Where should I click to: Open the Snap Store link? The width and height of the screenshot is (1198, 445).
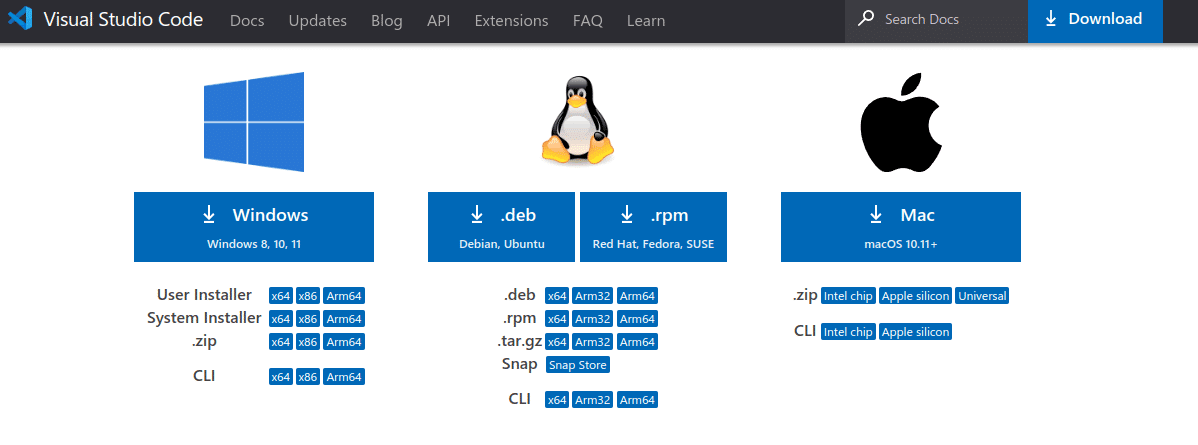pos(578,365)
